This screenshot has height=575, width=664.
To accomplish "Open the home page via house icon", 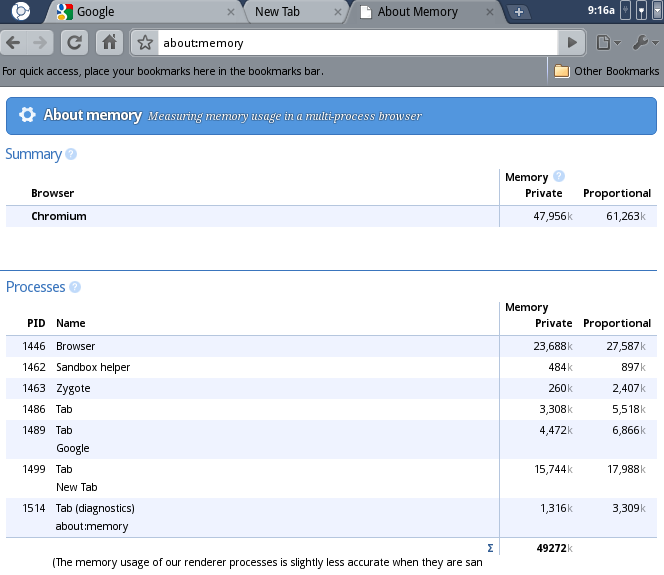I will coord(109,42).
